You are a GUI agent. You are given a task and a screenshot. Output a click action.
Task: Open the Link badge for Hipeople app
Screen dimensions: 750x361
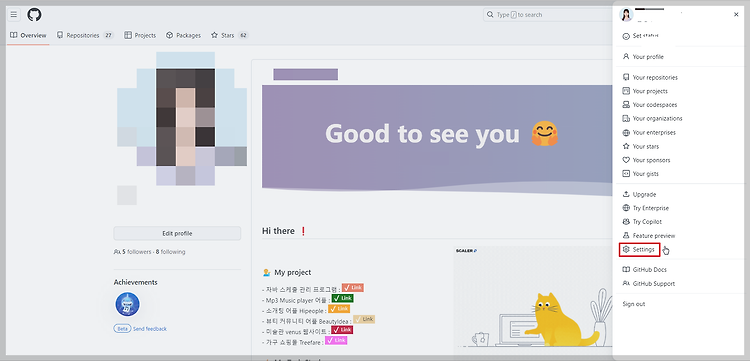click(x=339, y=309)
